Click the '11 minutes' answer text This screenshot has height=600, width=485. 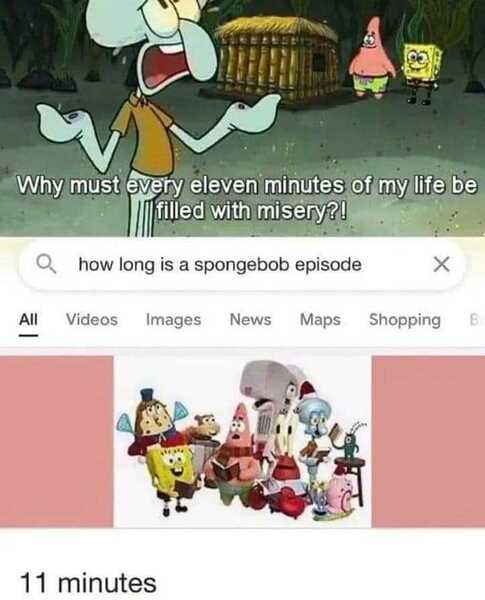click(88, 583)
